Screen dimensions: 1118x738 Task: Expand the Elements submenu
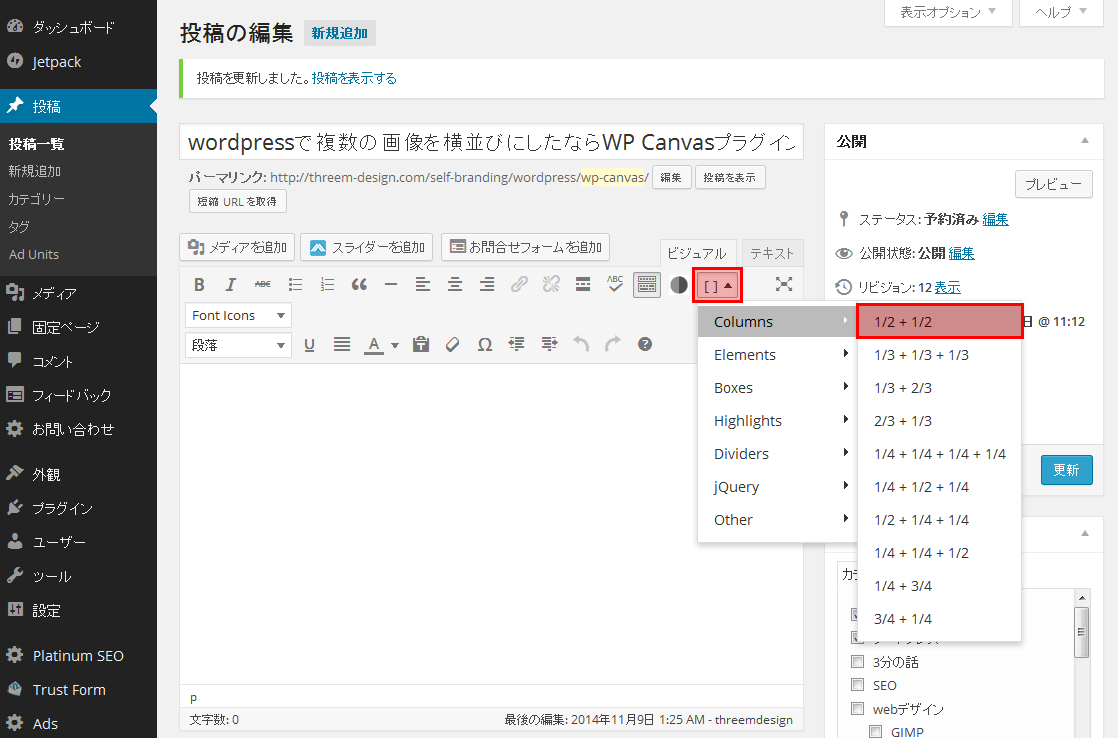pos(777,354)
